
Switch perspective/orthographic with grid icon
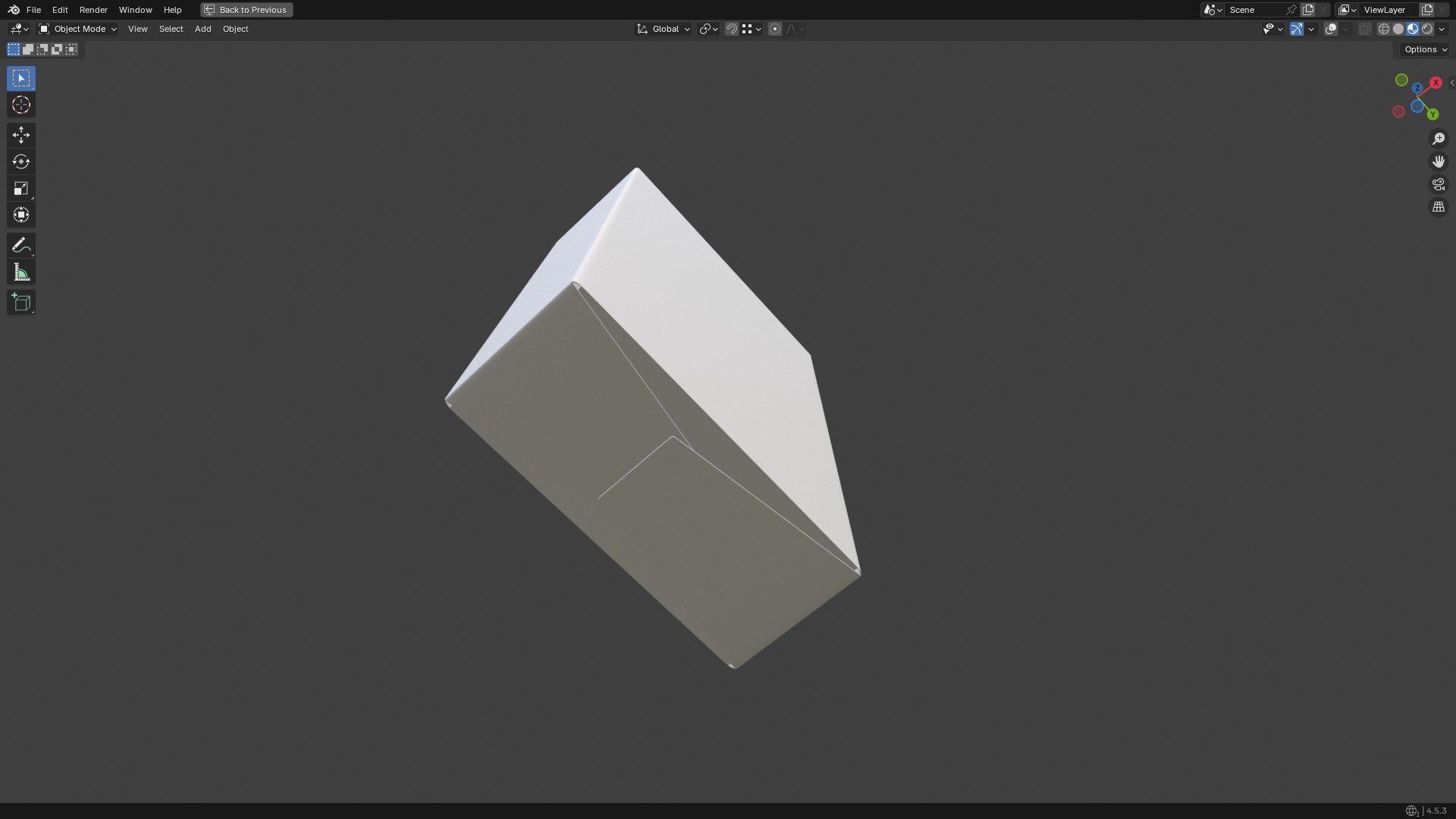pos(1438,207)
